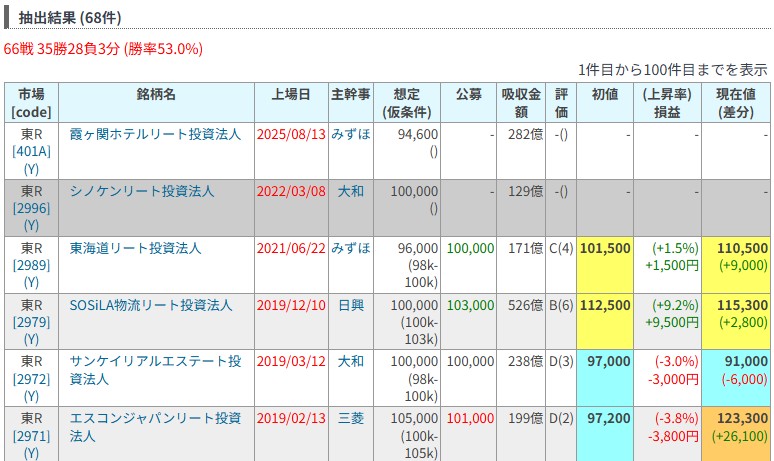The height and width of the screenshot is (461, 774).
Task: Click the 上場日 column header
Action: 291,103
